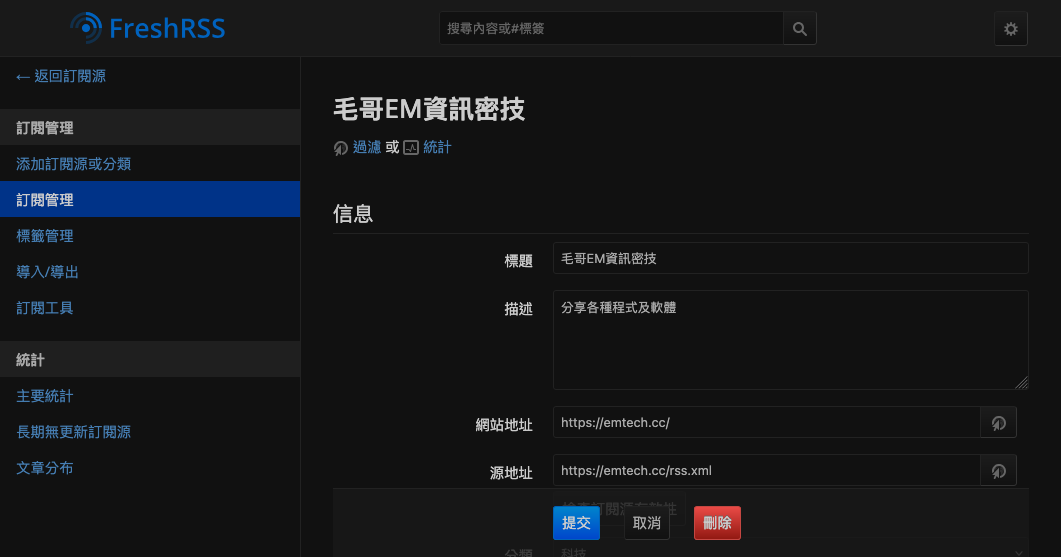
Task: Select highlighted 訂閱管理 sidebar item
Action: coord(150,200)
